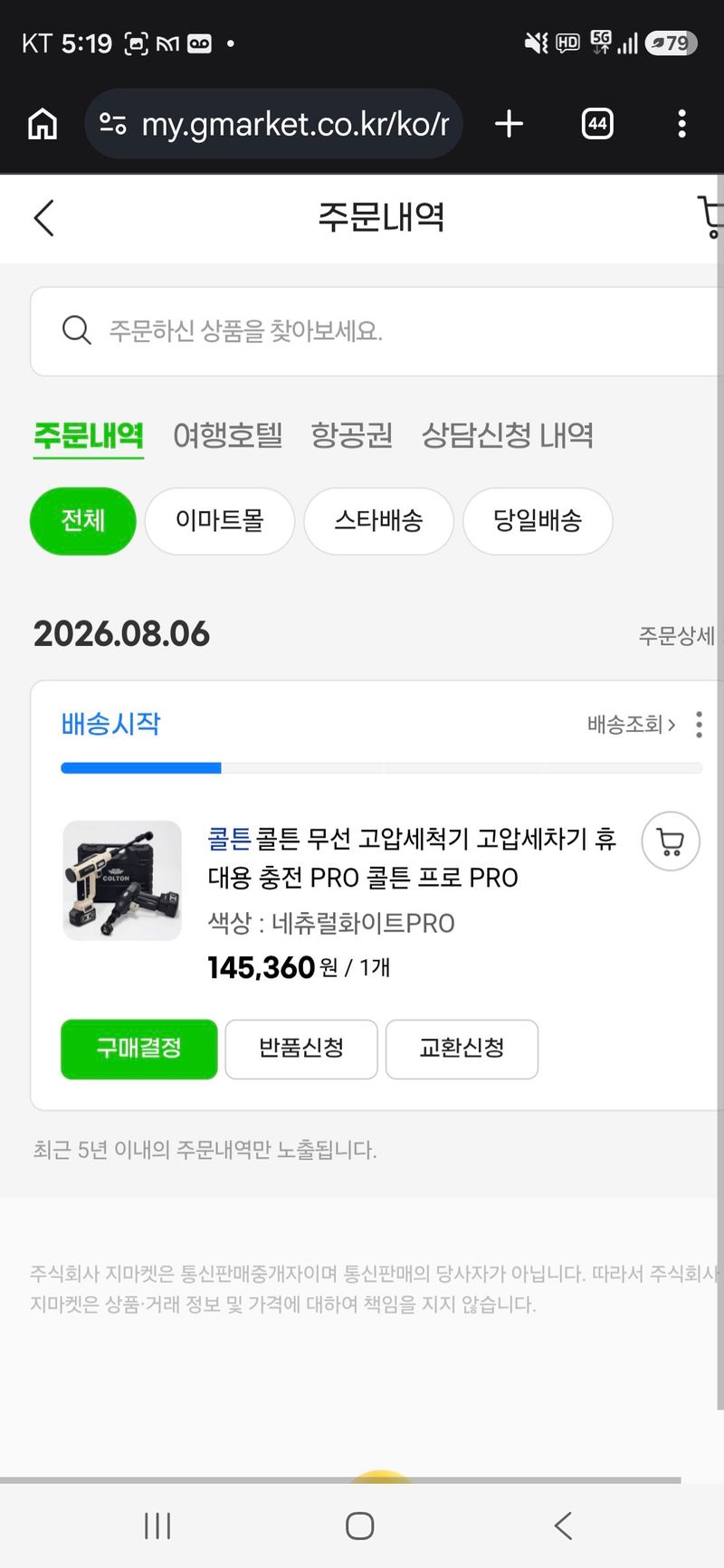Open the shopping cart in page header
The width and height of the screenshot is (724, 1568).
[711, 217]
